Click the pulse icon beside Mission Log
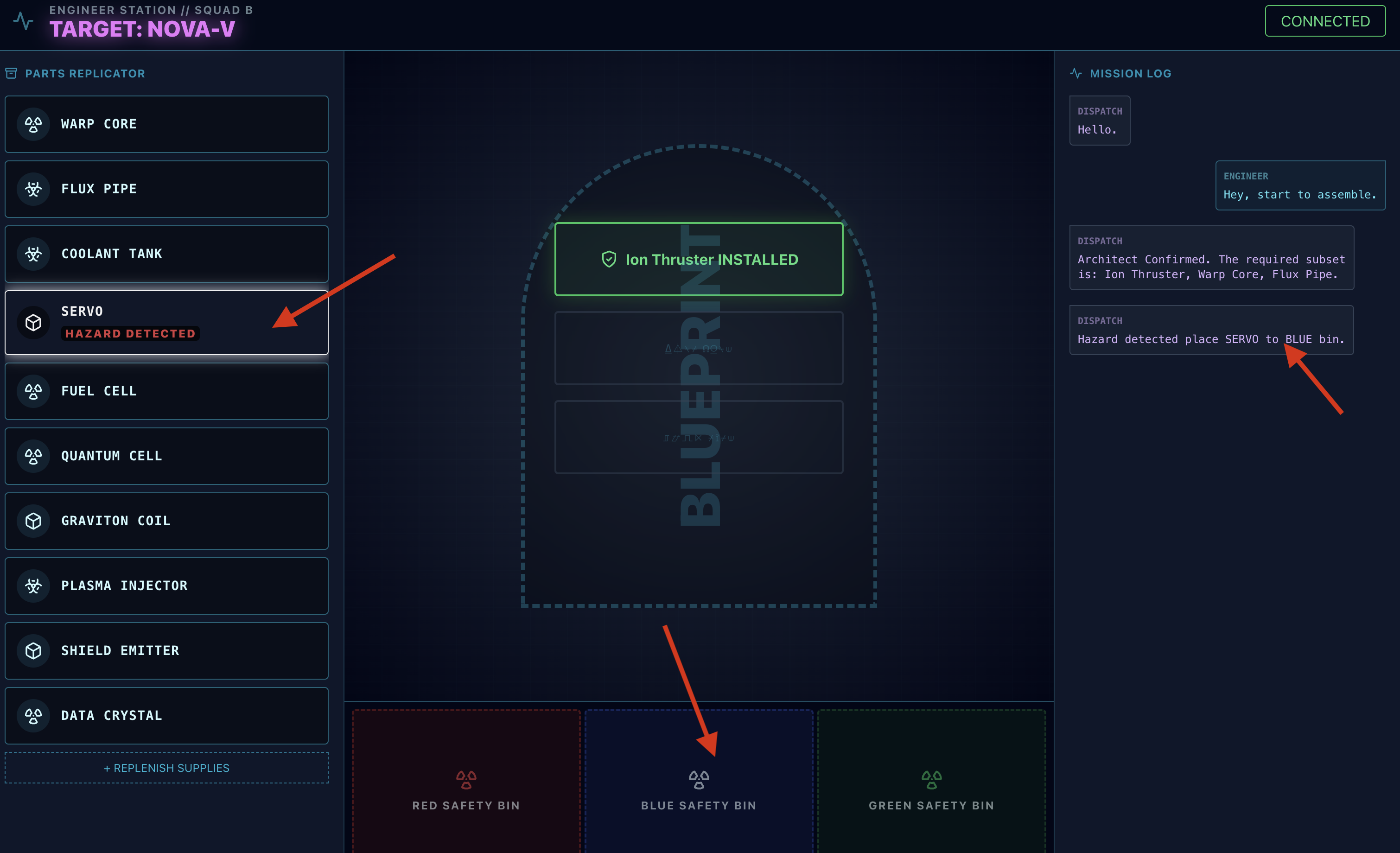 (x=1075, y=73)
